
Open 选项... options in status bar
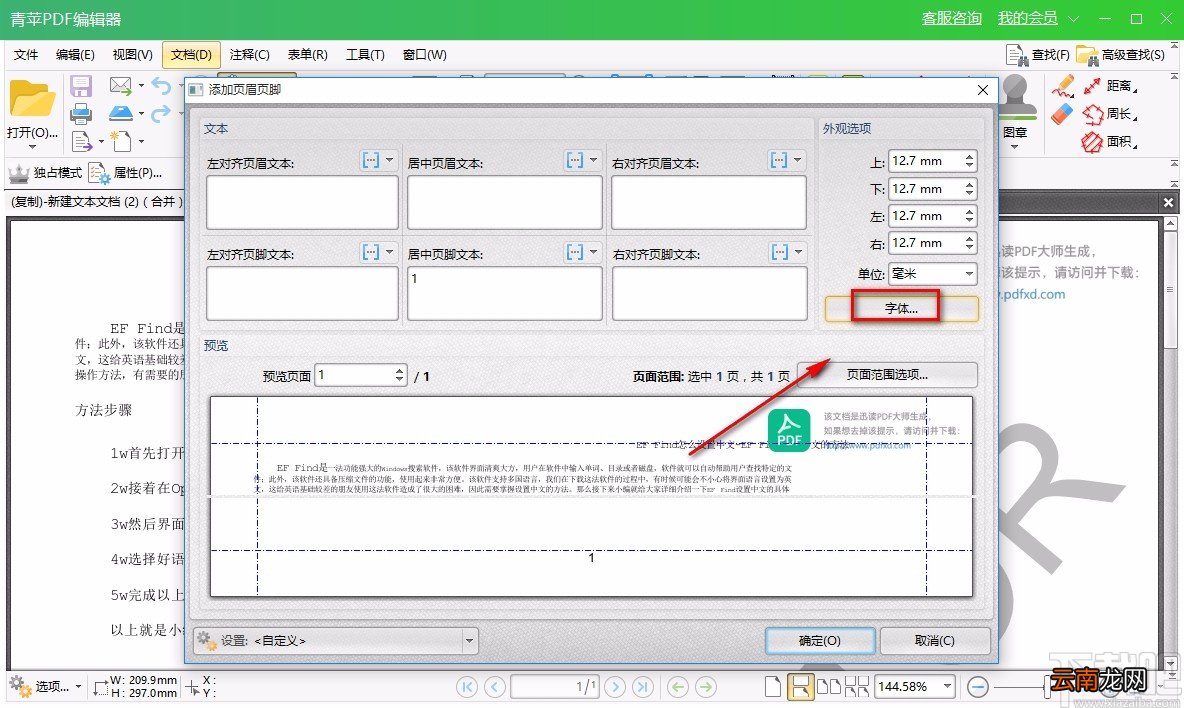(x=45, y=686)
